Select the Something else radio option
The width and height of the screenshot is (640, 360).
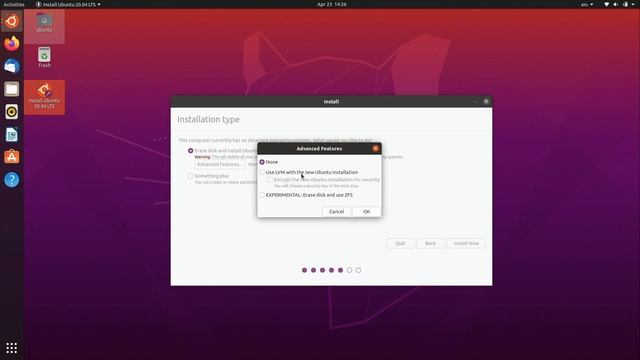(x=191, y=176)
